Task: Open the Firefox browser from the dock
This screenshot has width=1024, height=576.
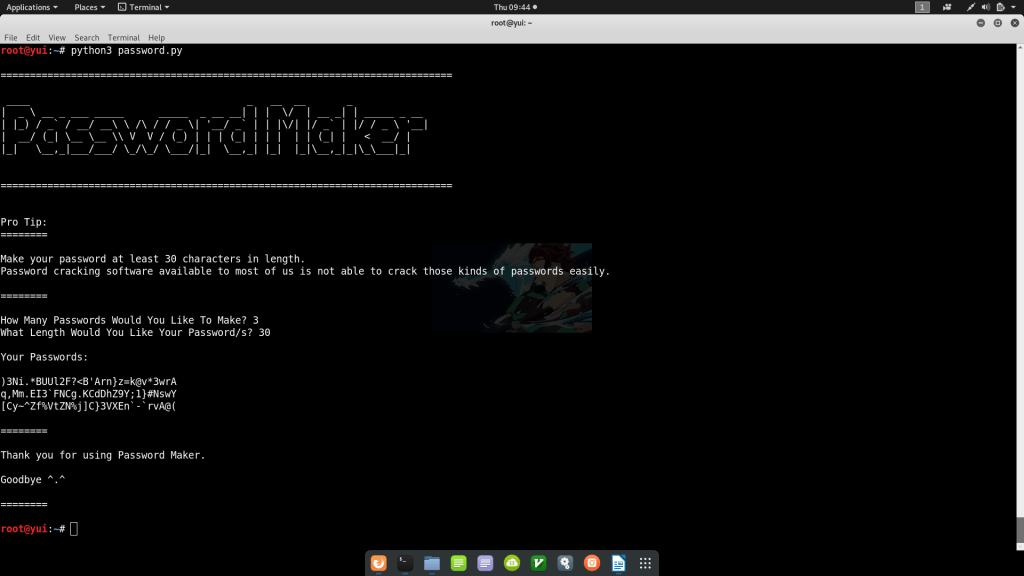Action: coord(378,563)
